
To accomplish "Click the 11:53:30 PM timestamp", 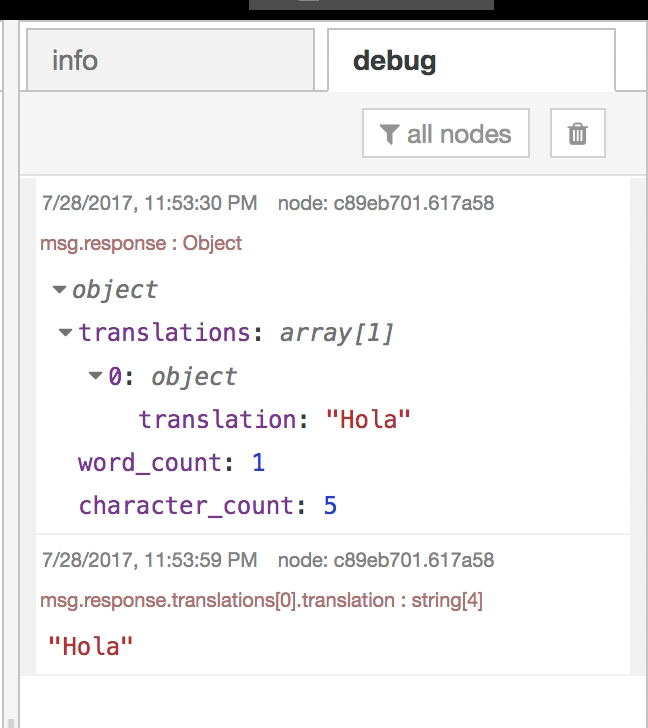I will (149, 203).
